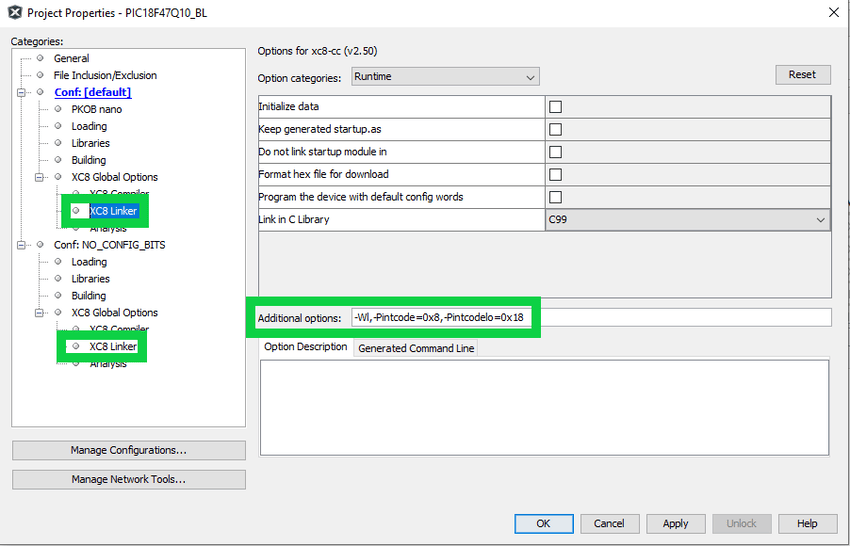Viewport: 850px width, 546px height.
Task: Select the PKOB nano tree item
Action: [x=96, y=109]
